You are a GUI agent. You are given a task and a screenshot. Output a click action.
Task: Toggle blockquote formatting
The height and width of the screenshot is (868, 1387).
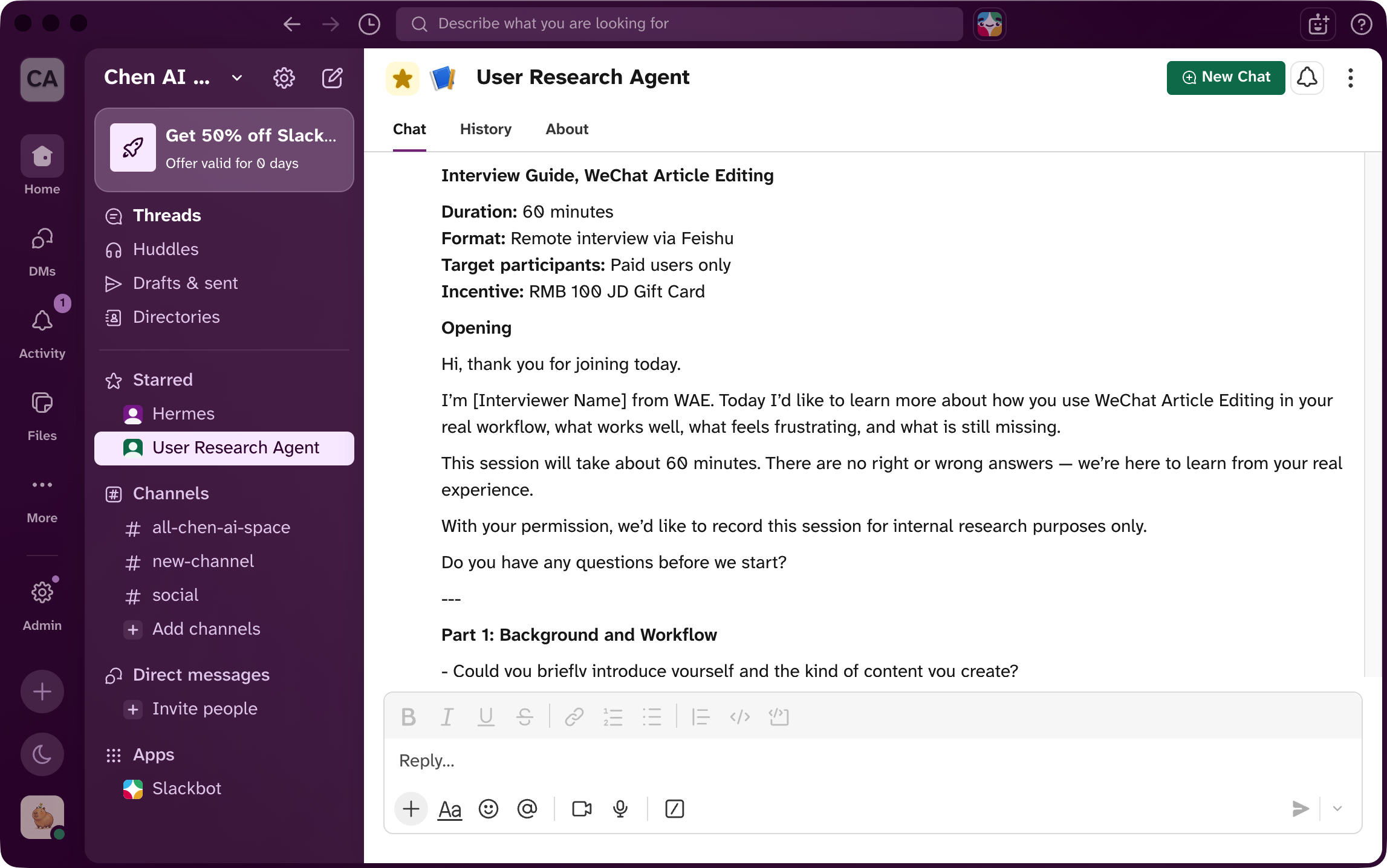[x=700, y=717]
